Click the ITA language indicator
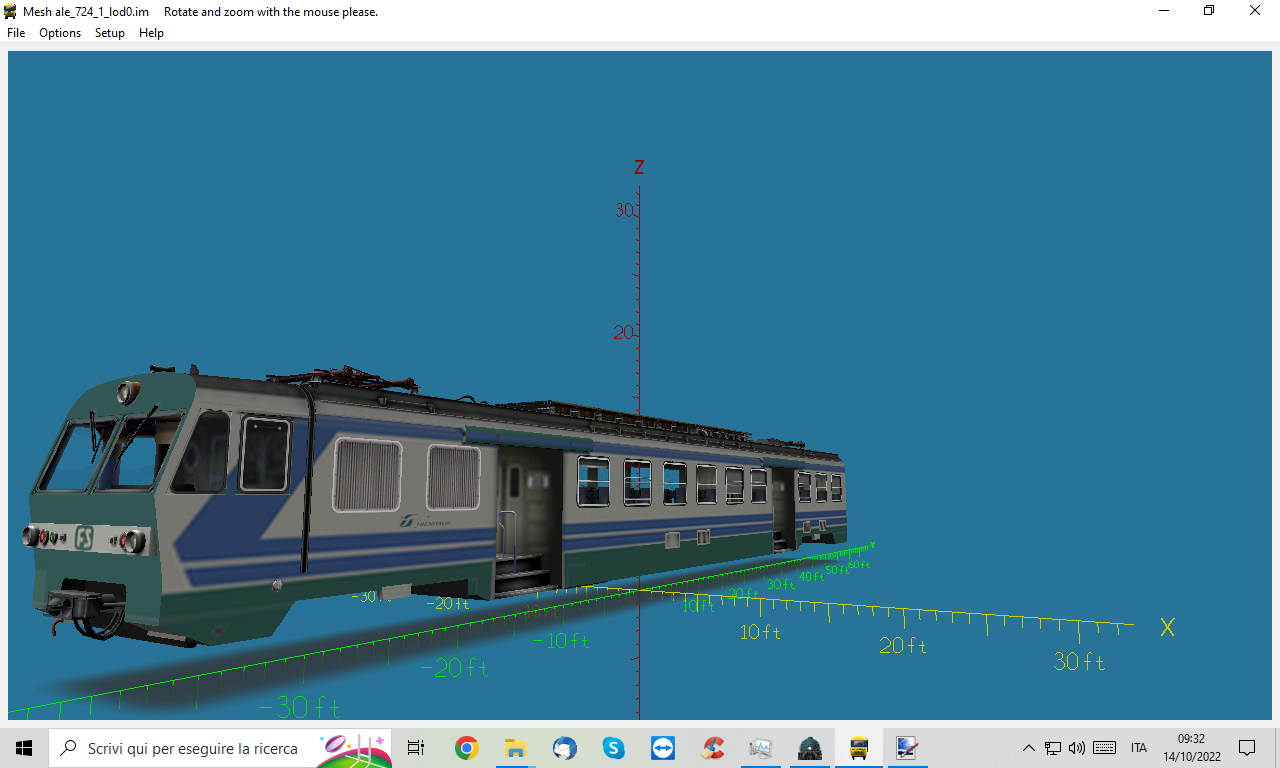Screen dimensions: 1280x768 click(1139, 748)
